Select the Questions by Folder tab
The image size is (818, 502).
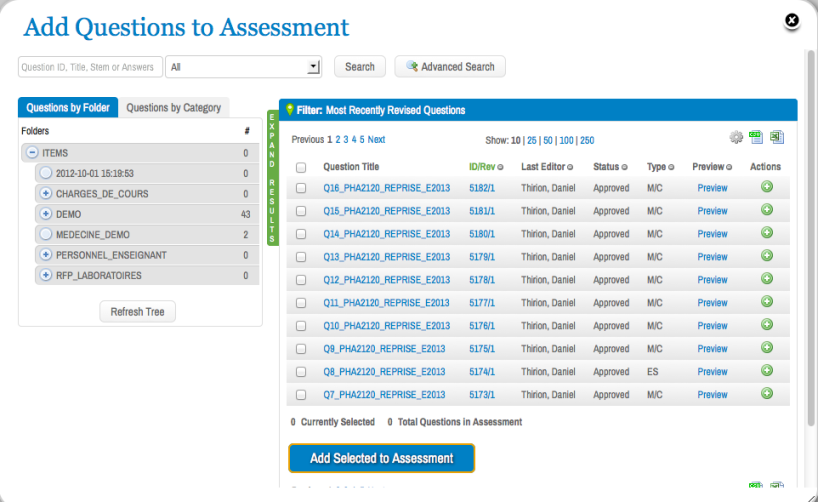[68, 107]
